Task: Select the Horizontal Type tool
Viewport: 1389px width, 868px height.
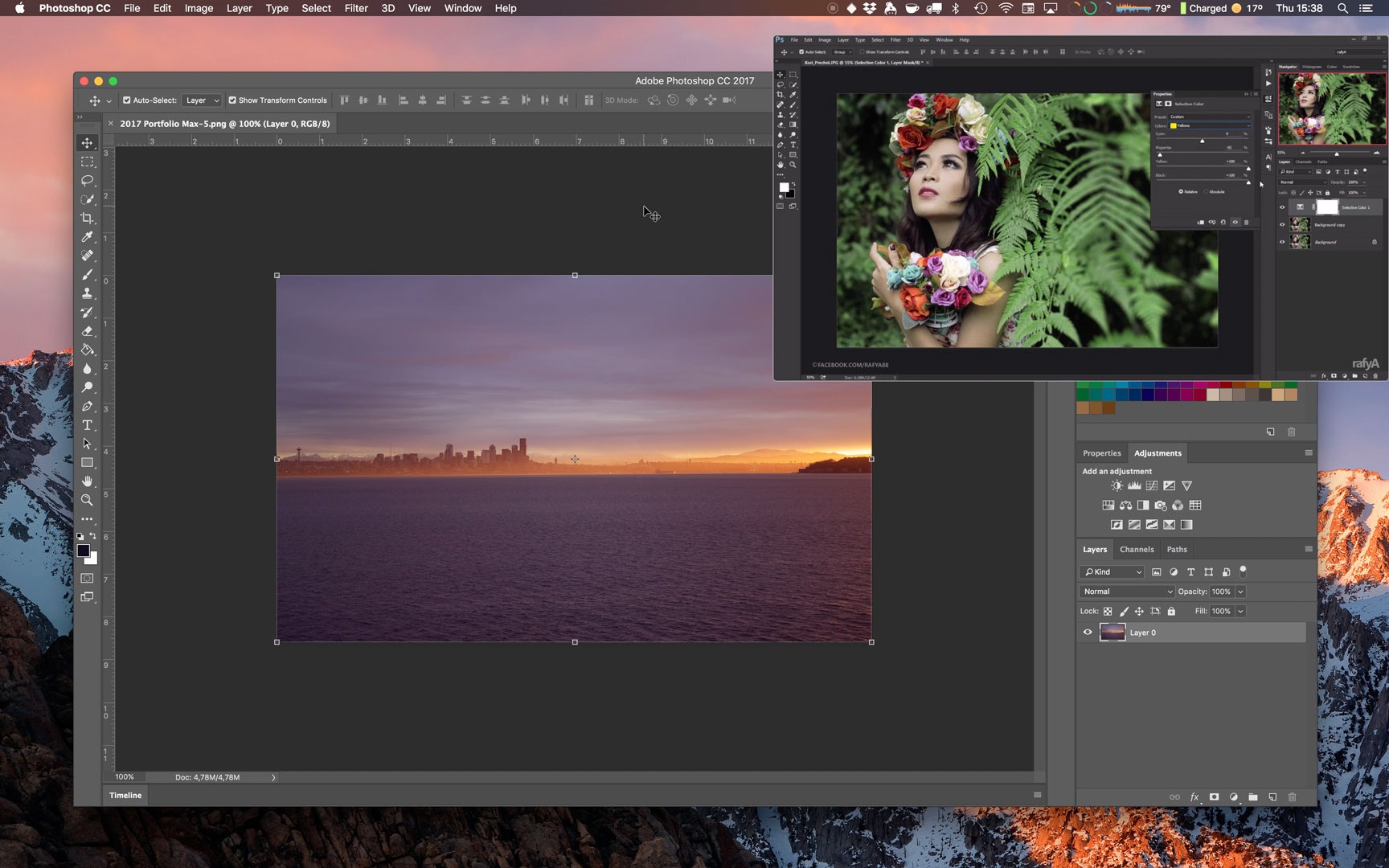Action: (x=87, y=425)
